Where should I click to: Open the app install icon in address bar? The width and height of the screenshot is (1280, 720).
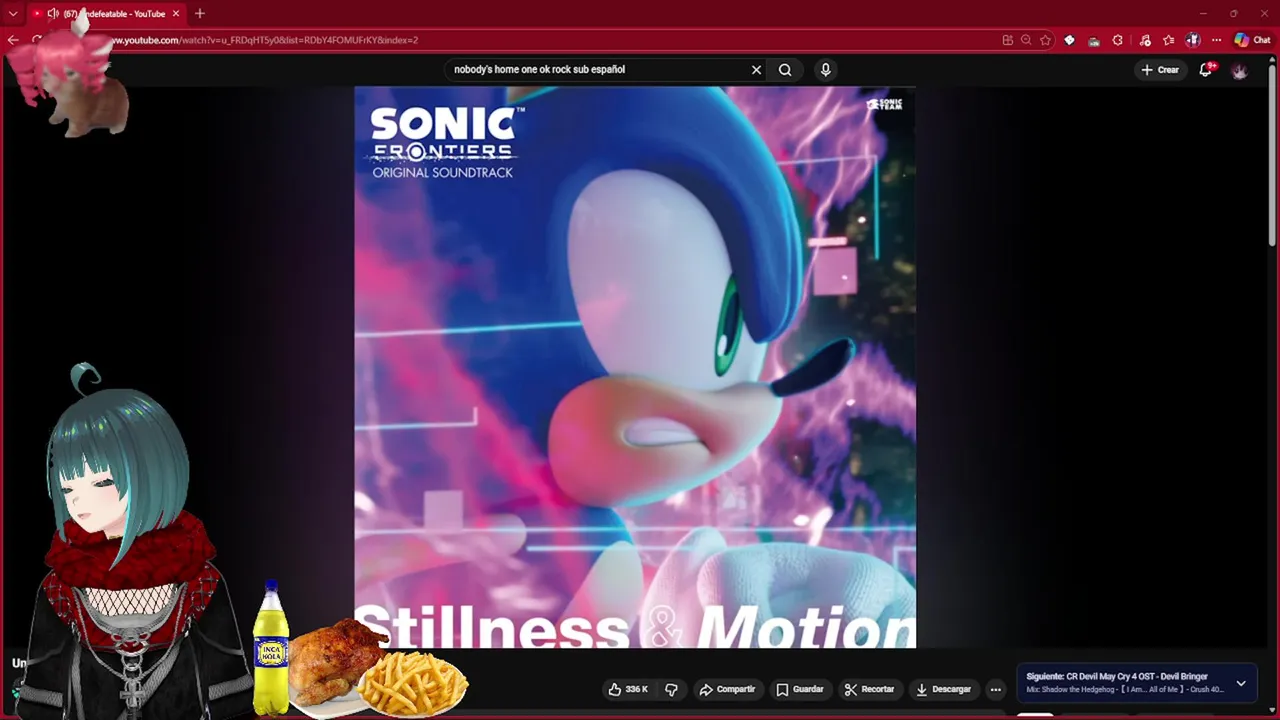point(1007,40)
